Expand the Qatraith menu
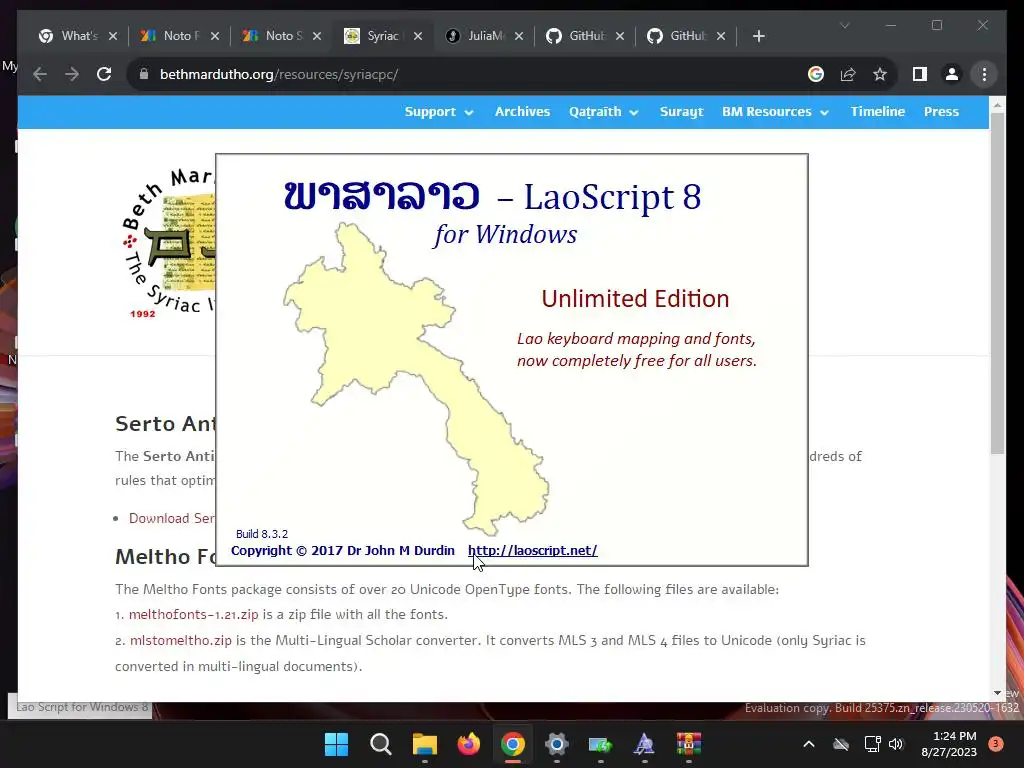The image size is (1024, 768). coord(603,112)
